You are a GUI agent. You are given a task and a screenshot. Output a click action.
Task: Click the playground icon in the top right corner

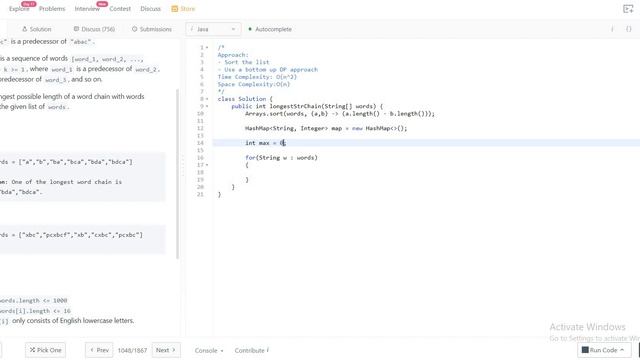click(628, 9)
